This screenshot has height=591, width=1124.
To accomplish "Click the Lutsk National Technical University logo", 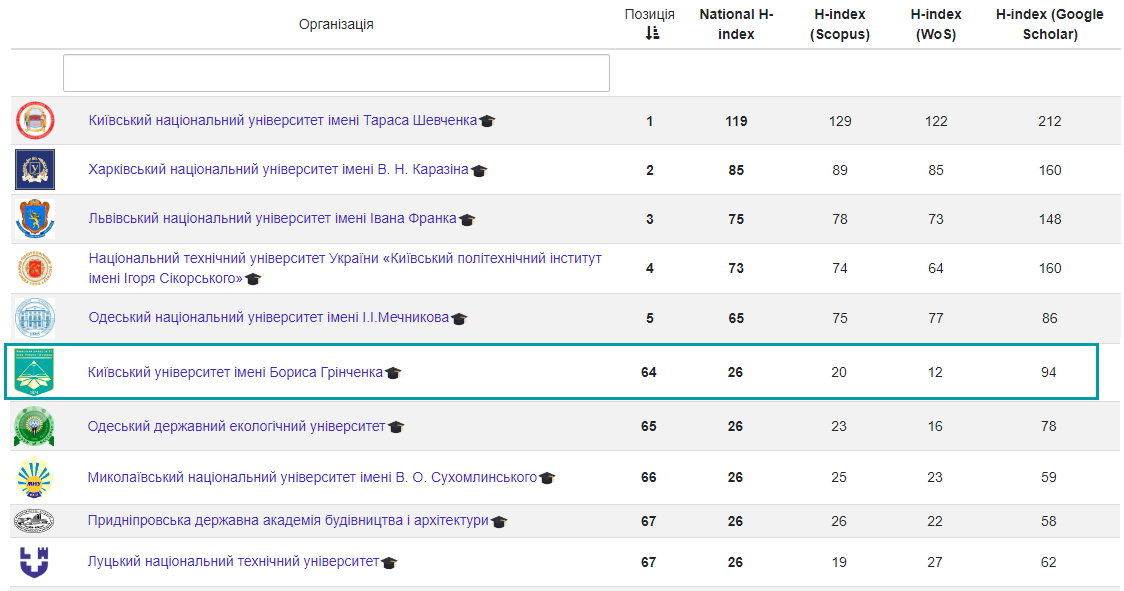I will point(34,562).
